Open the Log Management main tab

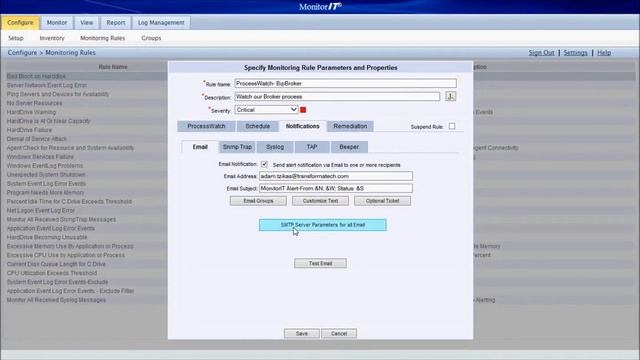click(x=161, y=23)
